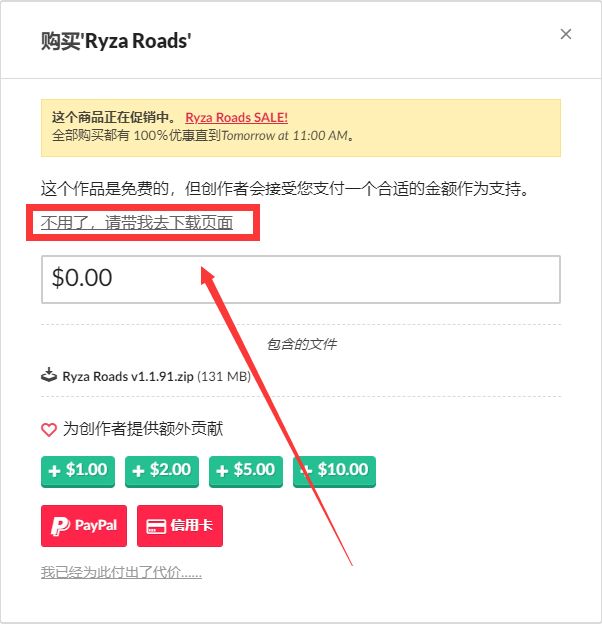Focus the $0.00 price input field
The height and width of the screenshot is (624, 602).
tap(301, 279)
